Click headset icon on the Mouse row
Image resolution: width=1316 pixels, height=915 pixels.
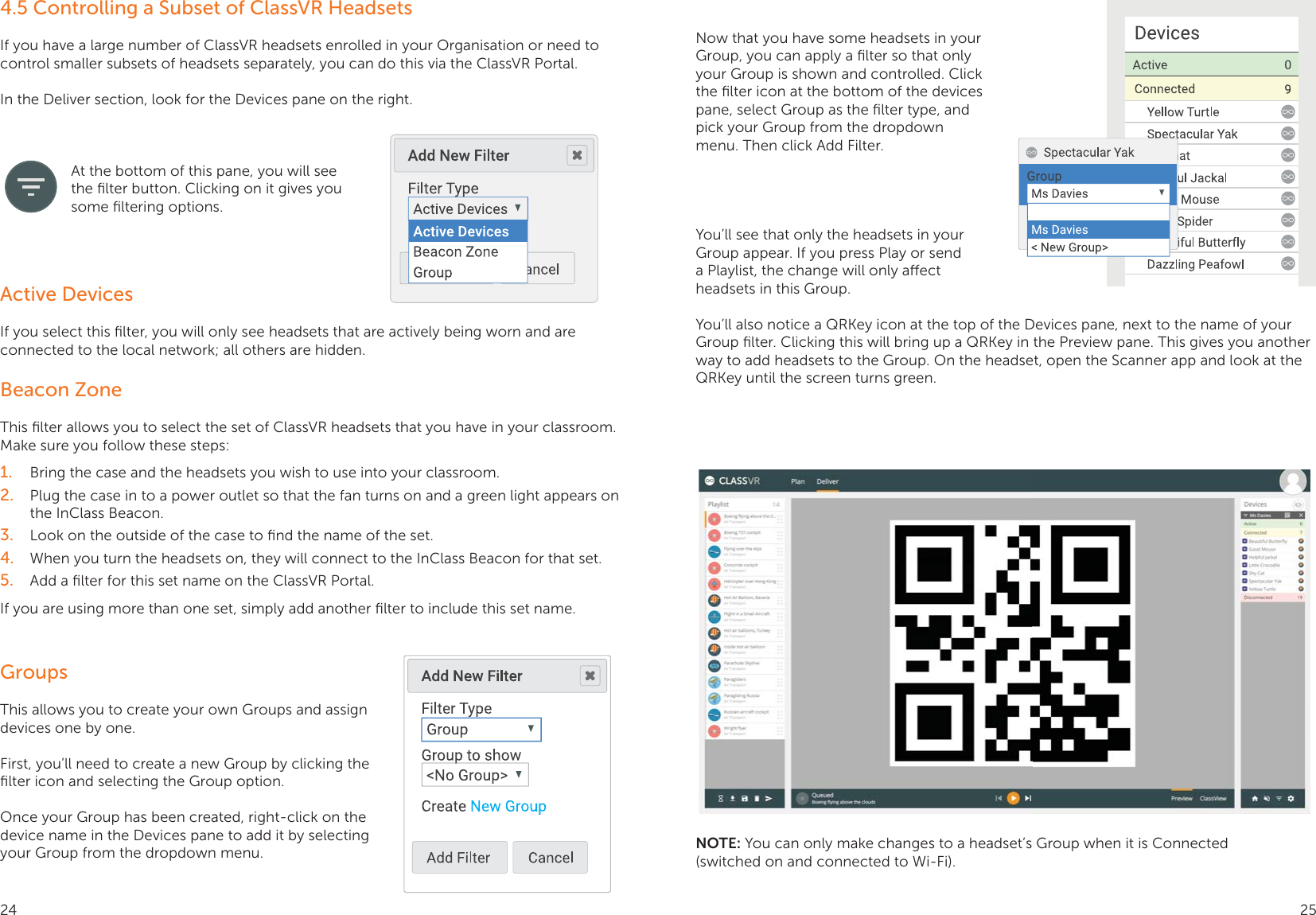tap(1288, 198)
